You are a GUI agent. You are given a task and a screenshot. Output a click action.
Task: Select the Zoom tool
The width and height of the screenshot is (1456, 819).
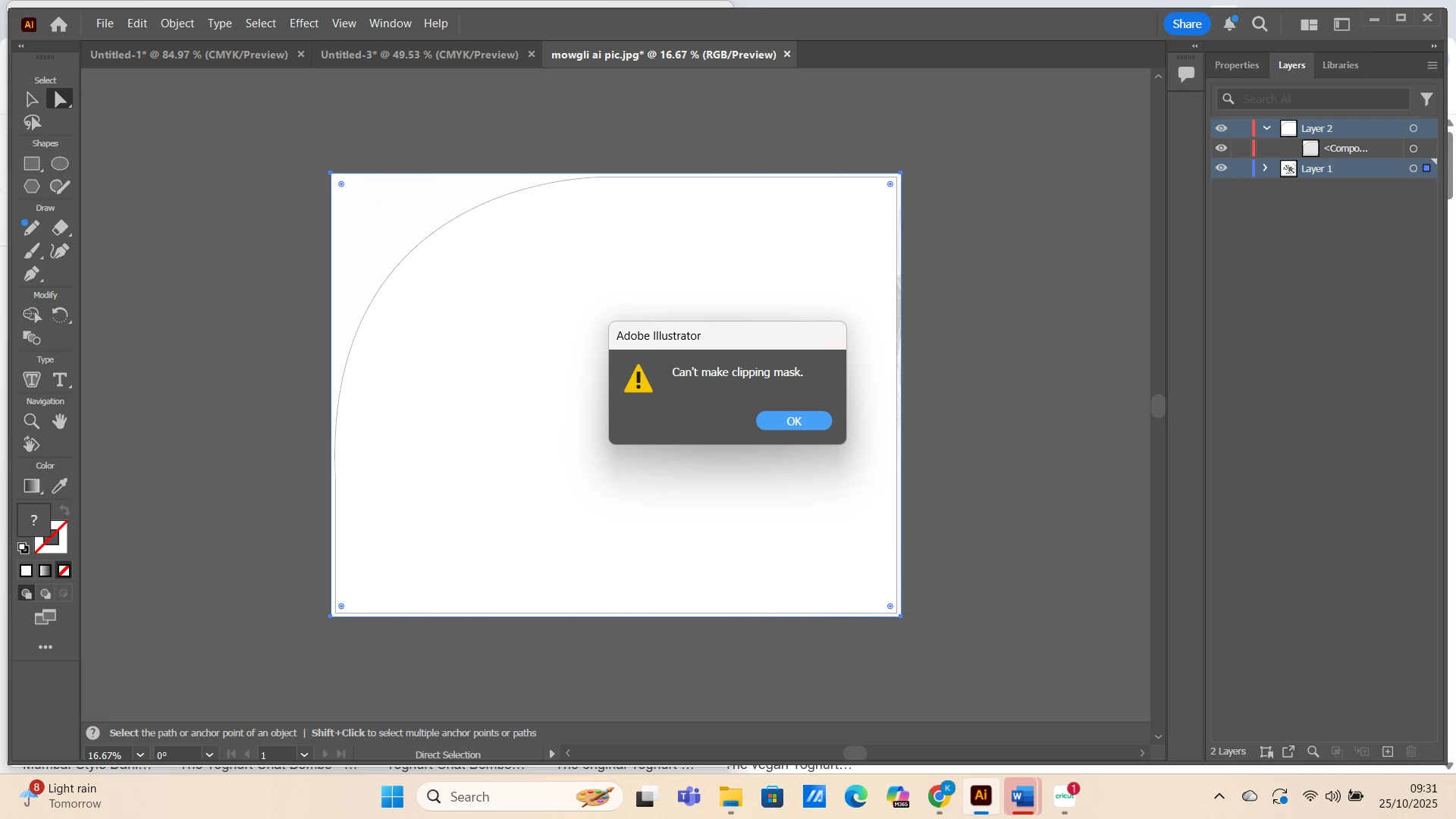pyautogui.click(x=31, y=422)
